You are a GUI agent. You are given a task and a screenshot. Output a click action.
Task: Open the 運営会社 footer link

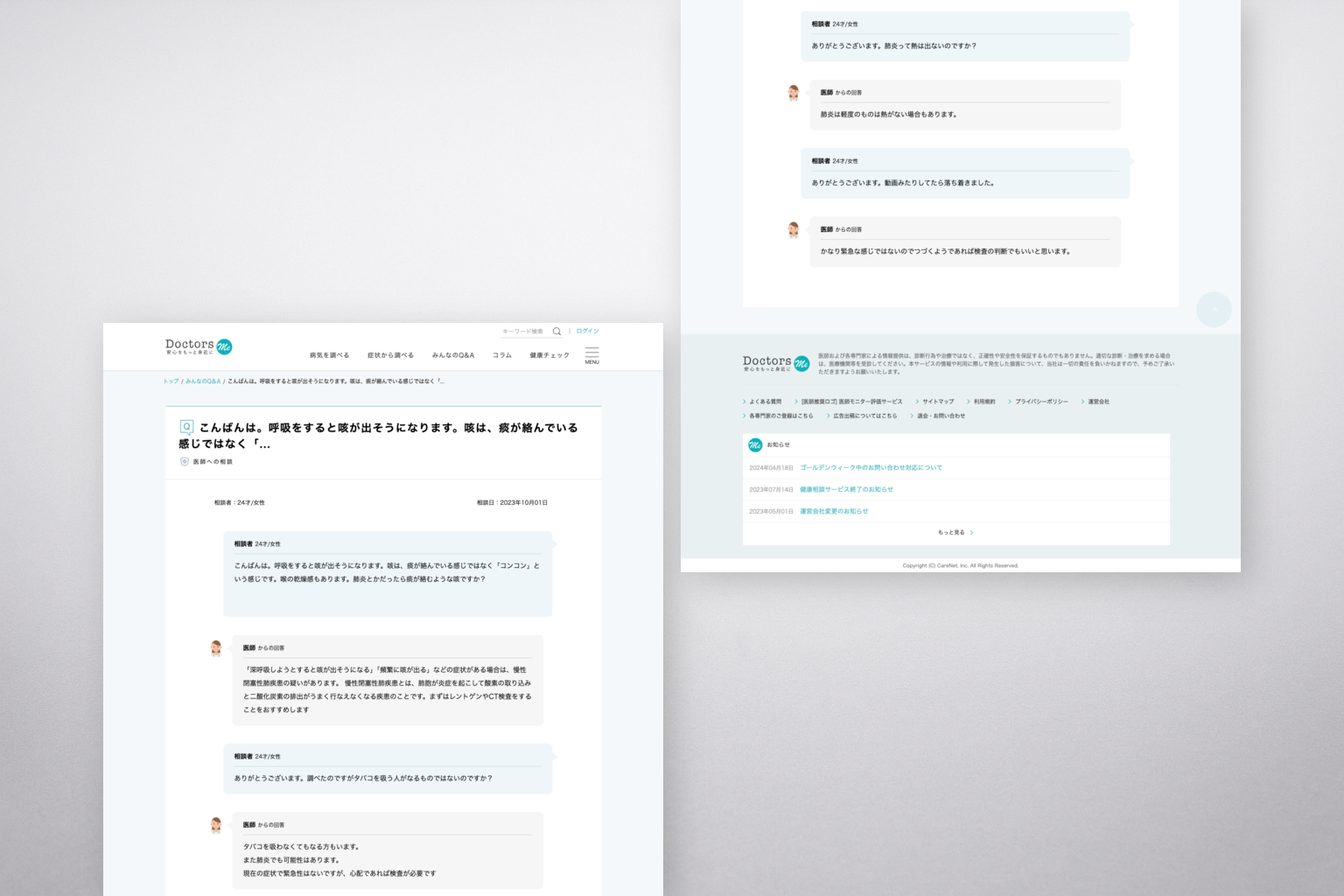[x=1098, y=402]
